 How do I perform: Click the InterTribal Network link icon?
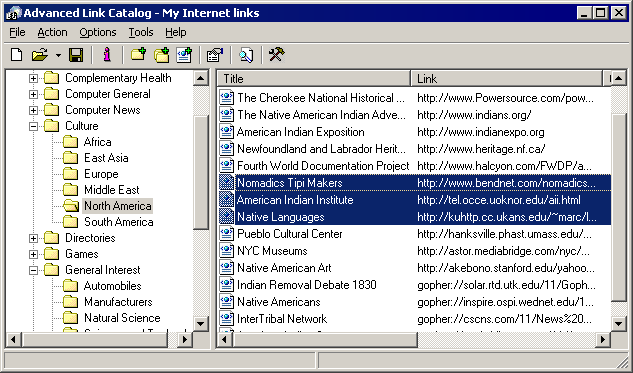coord(226,319)
